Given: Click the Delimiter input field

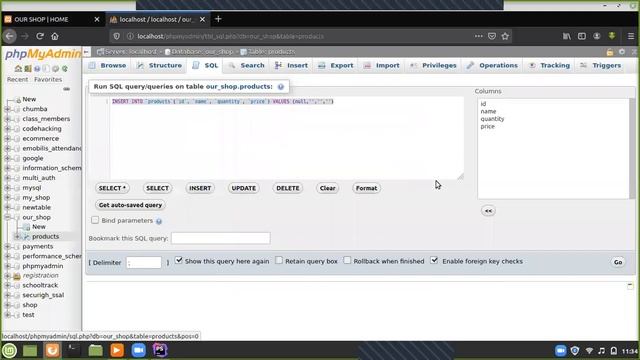Looking at the screenshot, I should click(144, 262).
